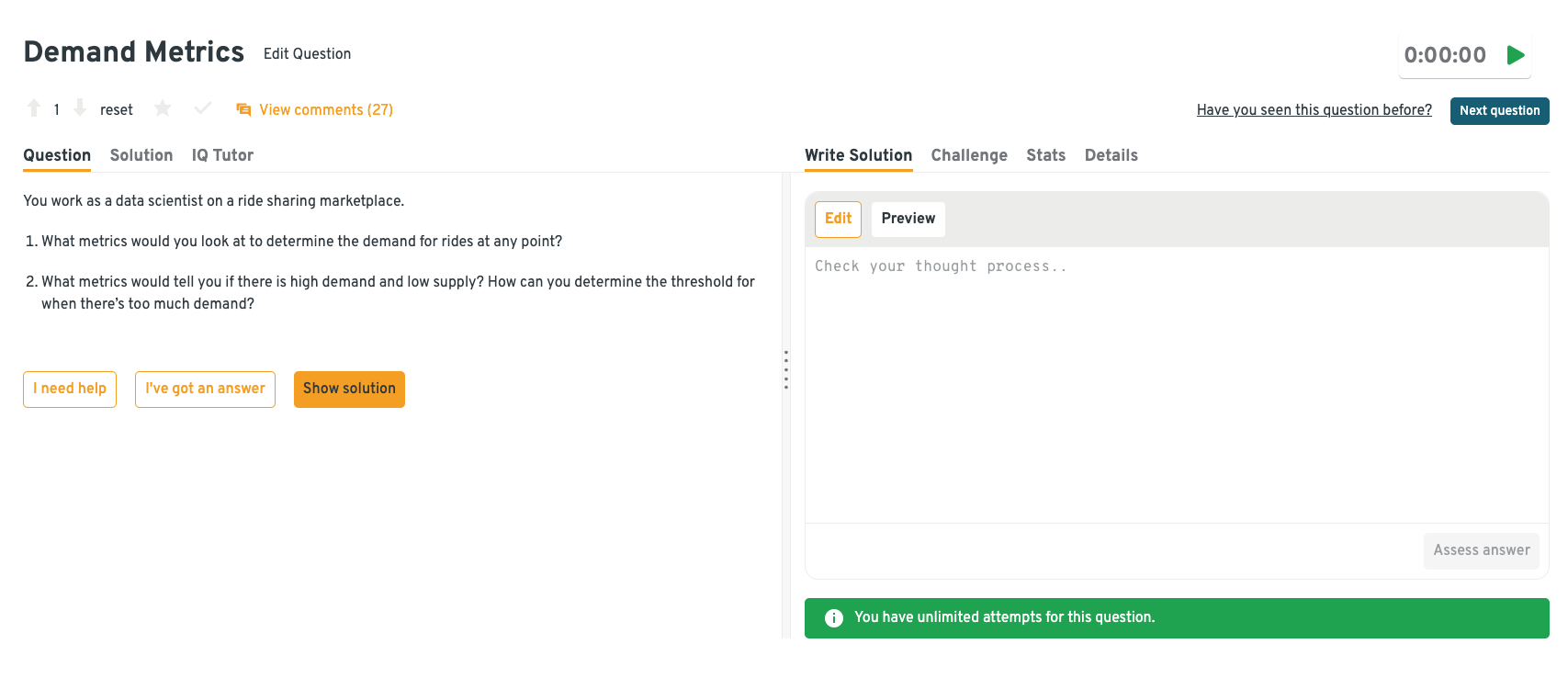Show the Details tab
Viewport: 1568px width, 678px height.
(1111, 155)
